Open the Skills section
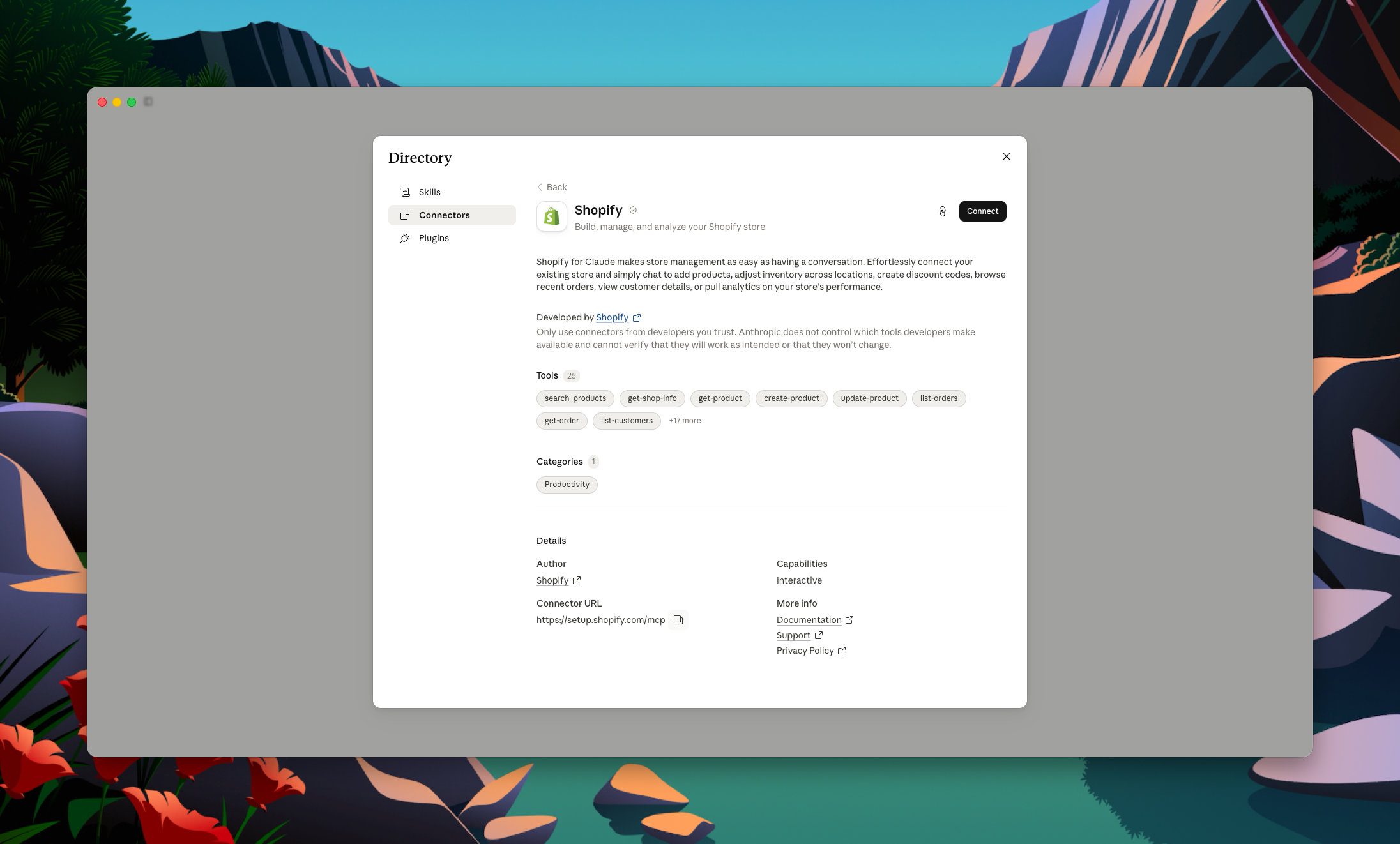The width and height of the screenshot is (1400, 844). coord(452,192)
